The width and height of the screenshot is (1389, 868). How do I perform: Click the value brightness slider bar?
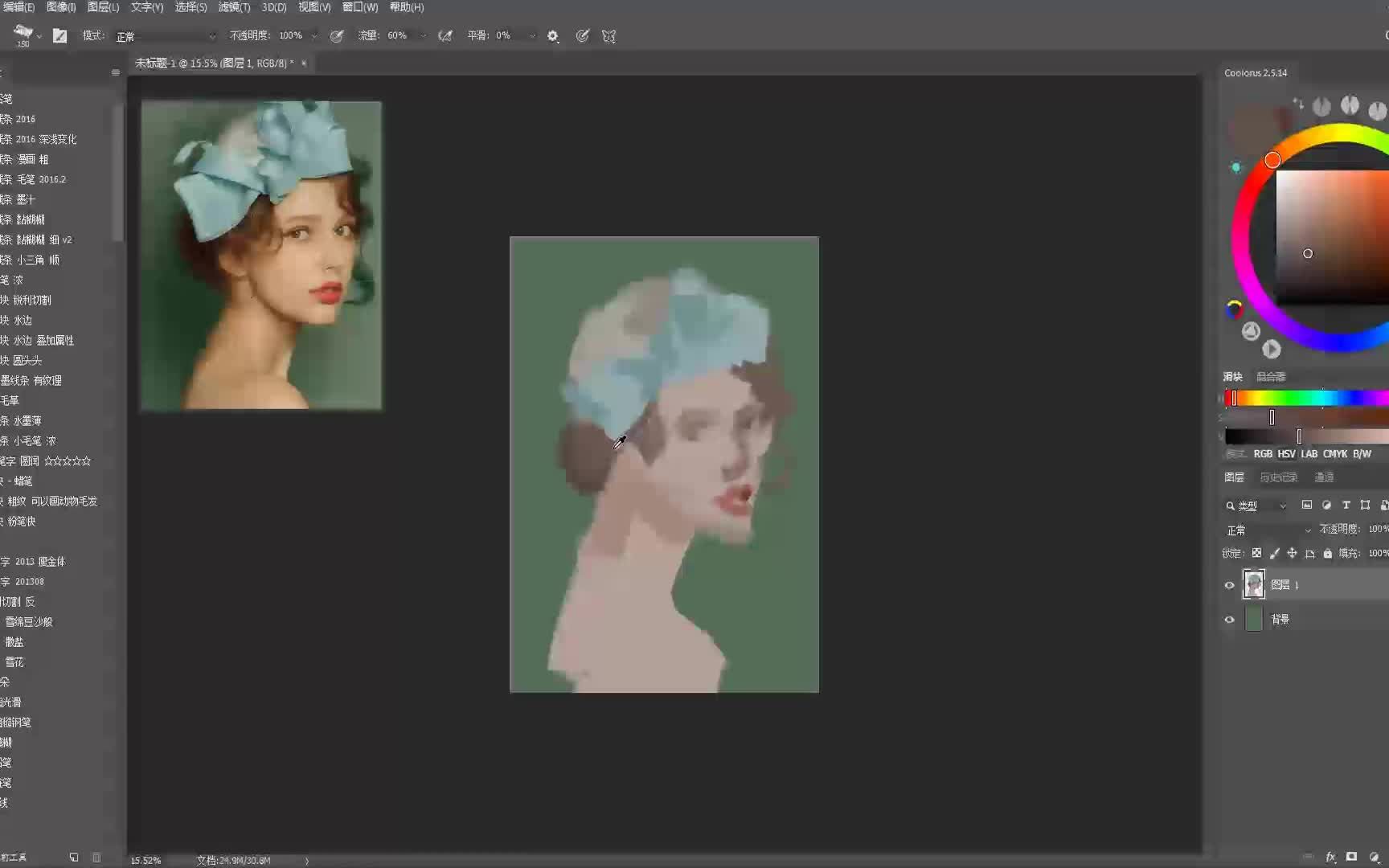(x=1306, y=436)
